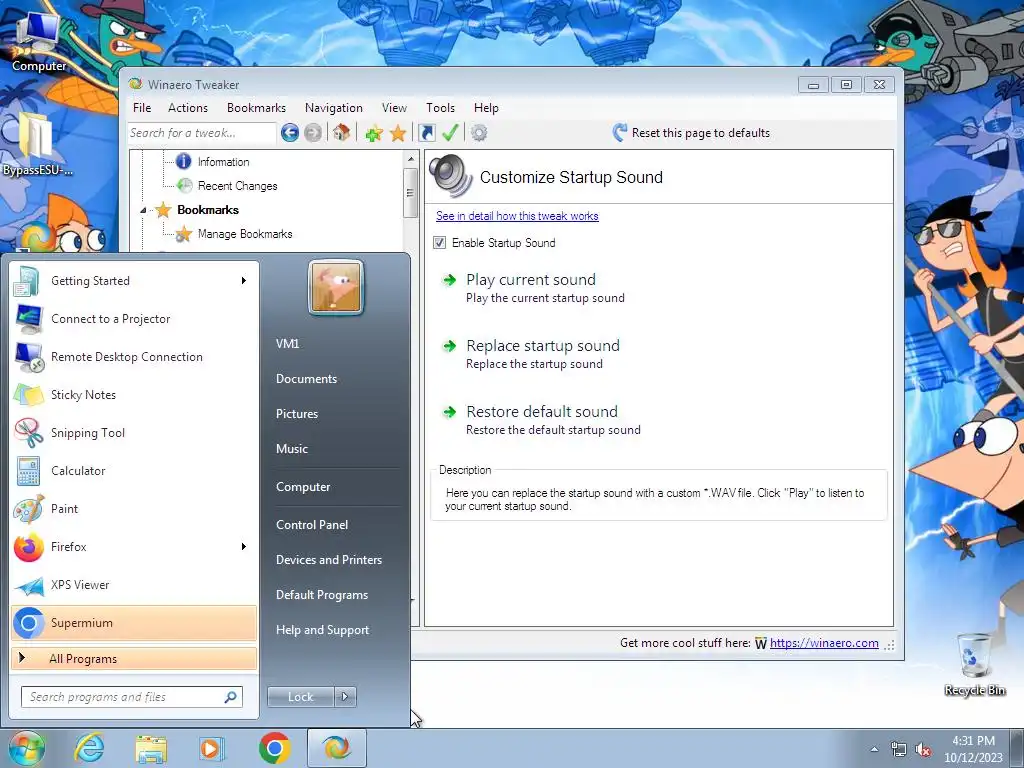Open the Recycle Bin desktop icon
Screen dimensions: 1024x768
[x=974, y=664]
